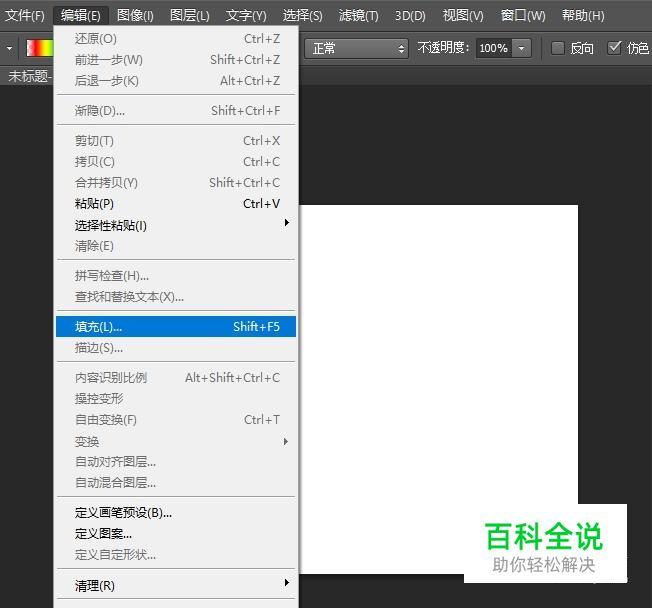
Task: Choose 定义画笔预设(B)... menu item
Action: click(x=176, y=513)
